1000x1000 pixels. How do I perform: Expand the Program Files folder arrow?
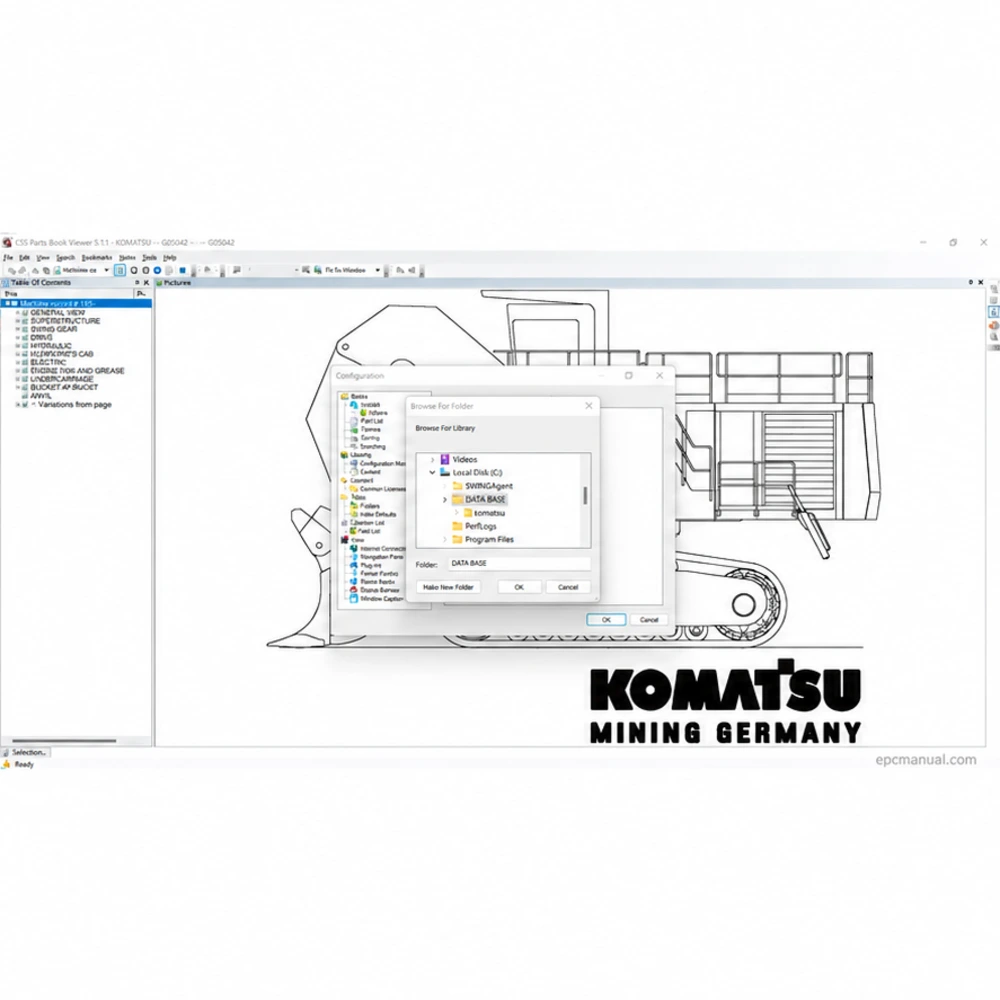point(445,540)
